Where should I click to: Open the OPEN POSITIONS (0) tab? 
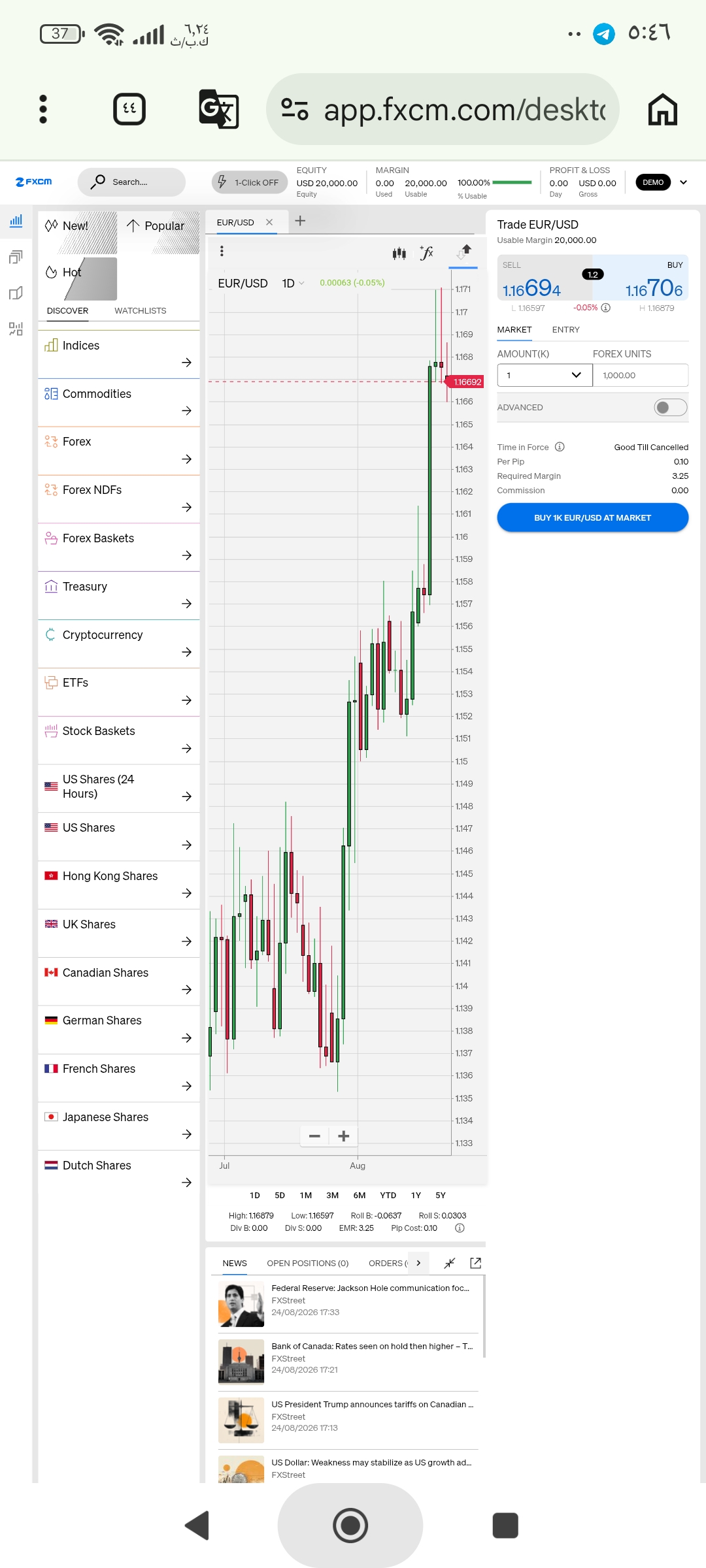click(x=308, y=1263)
